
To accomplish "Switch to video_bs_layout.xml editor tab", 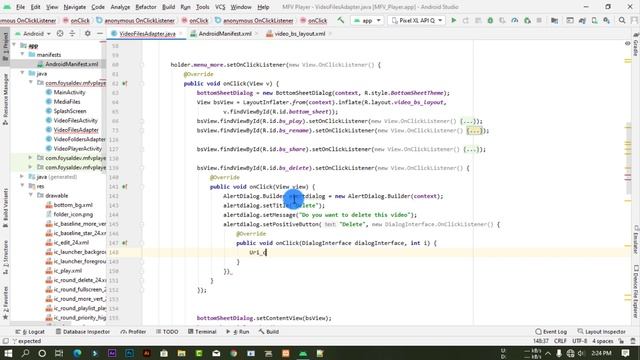I will (x=299, y=33).
